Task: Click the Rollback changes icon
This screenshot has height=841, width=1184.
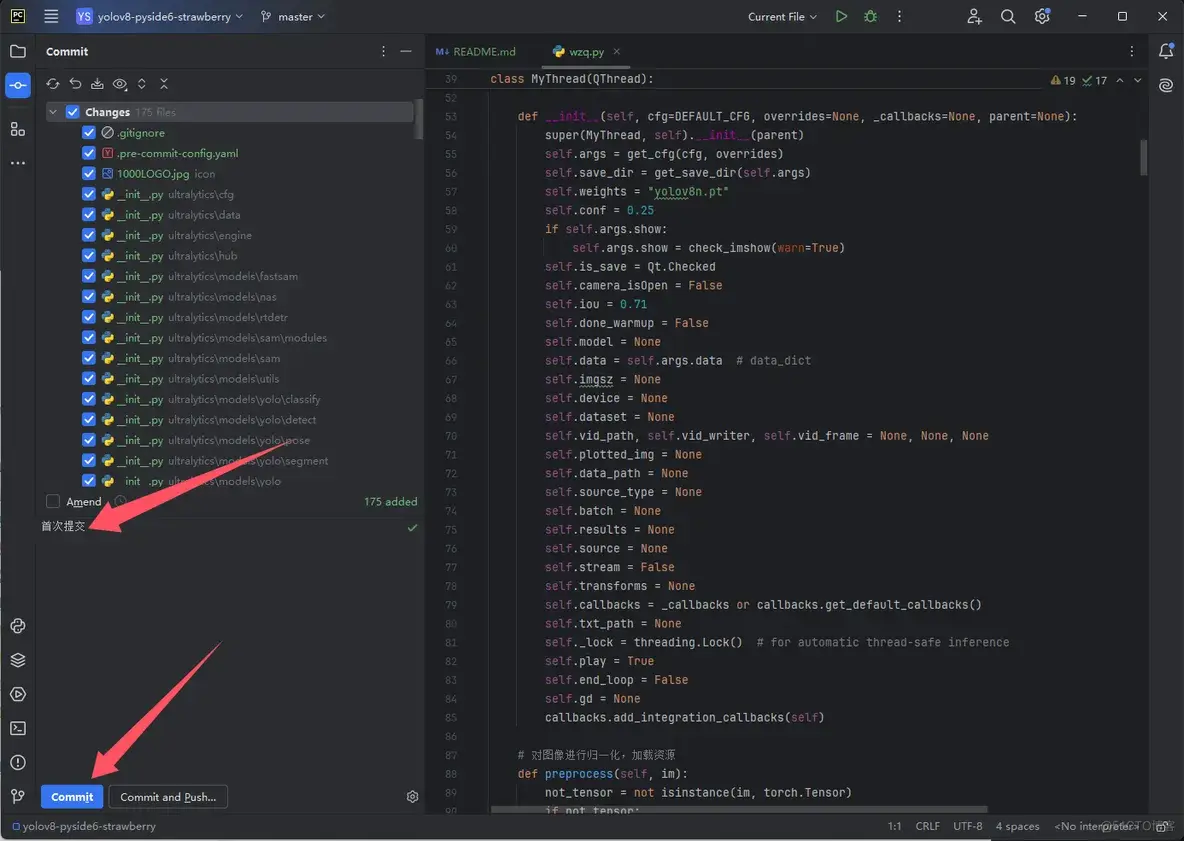Action: click(75, 84)
